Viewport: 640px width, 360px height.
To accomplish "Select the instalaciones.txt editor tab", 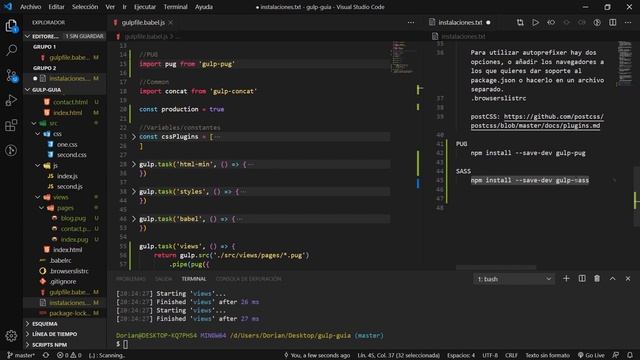I will pos(459,22).
